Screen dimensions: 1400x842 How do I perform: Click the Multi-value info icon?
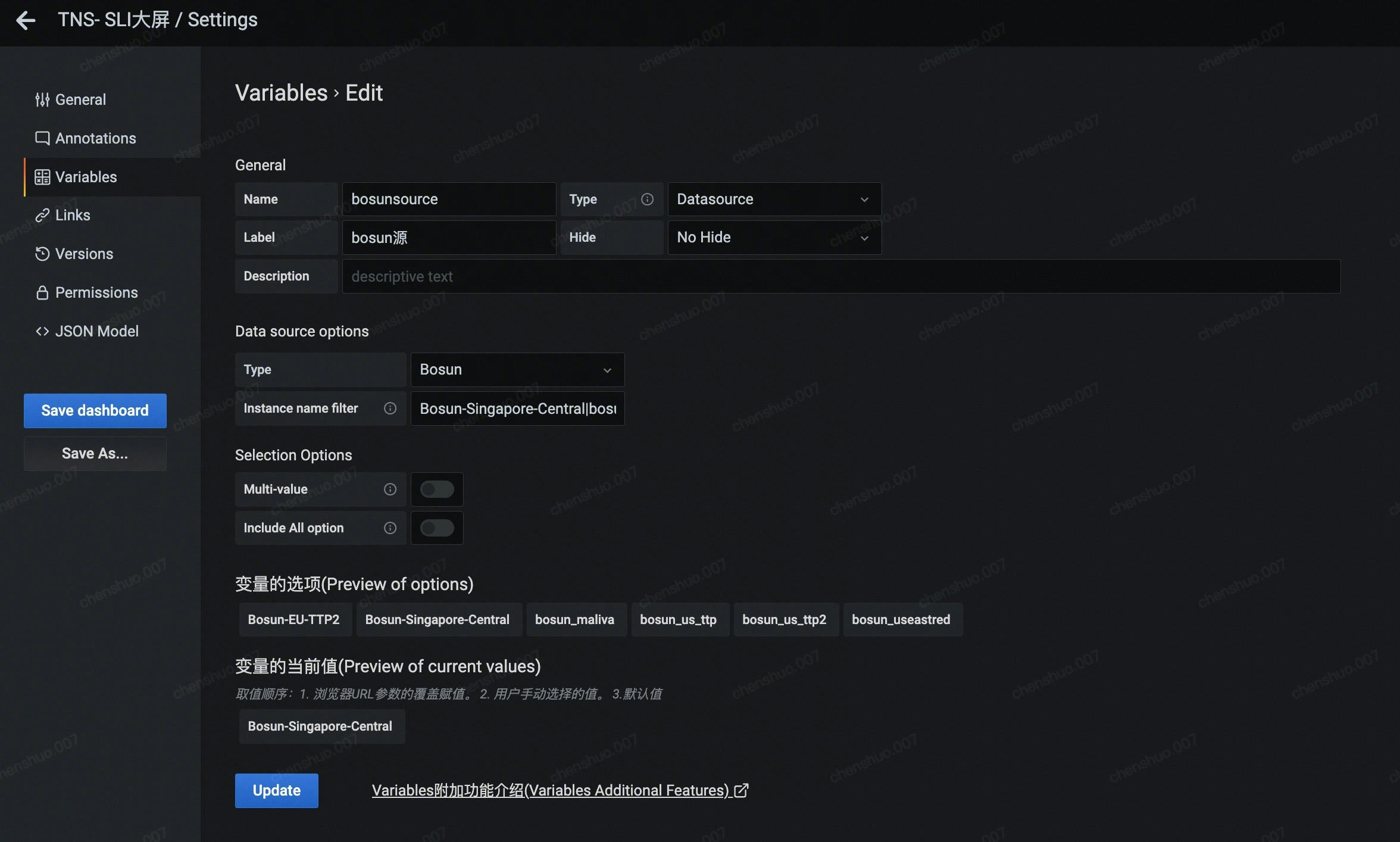(x=390, y=489)
